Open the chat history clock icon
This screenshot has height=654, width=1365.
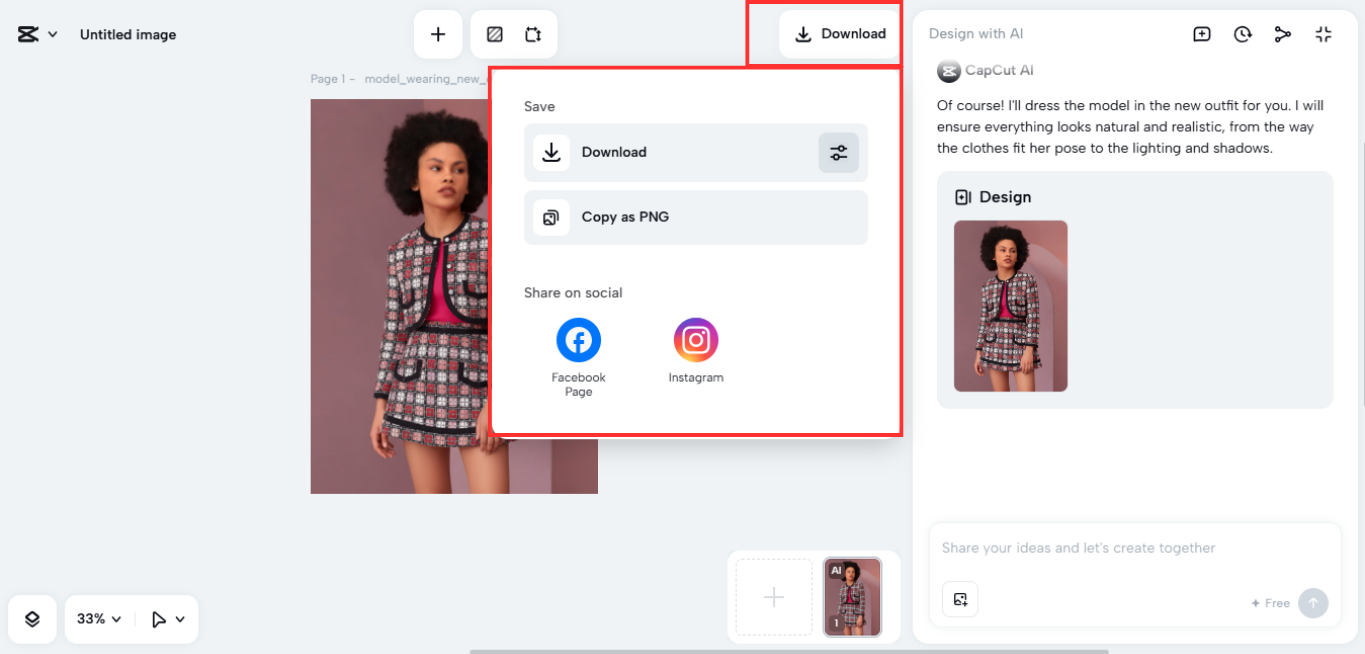tap(1242, 34)
